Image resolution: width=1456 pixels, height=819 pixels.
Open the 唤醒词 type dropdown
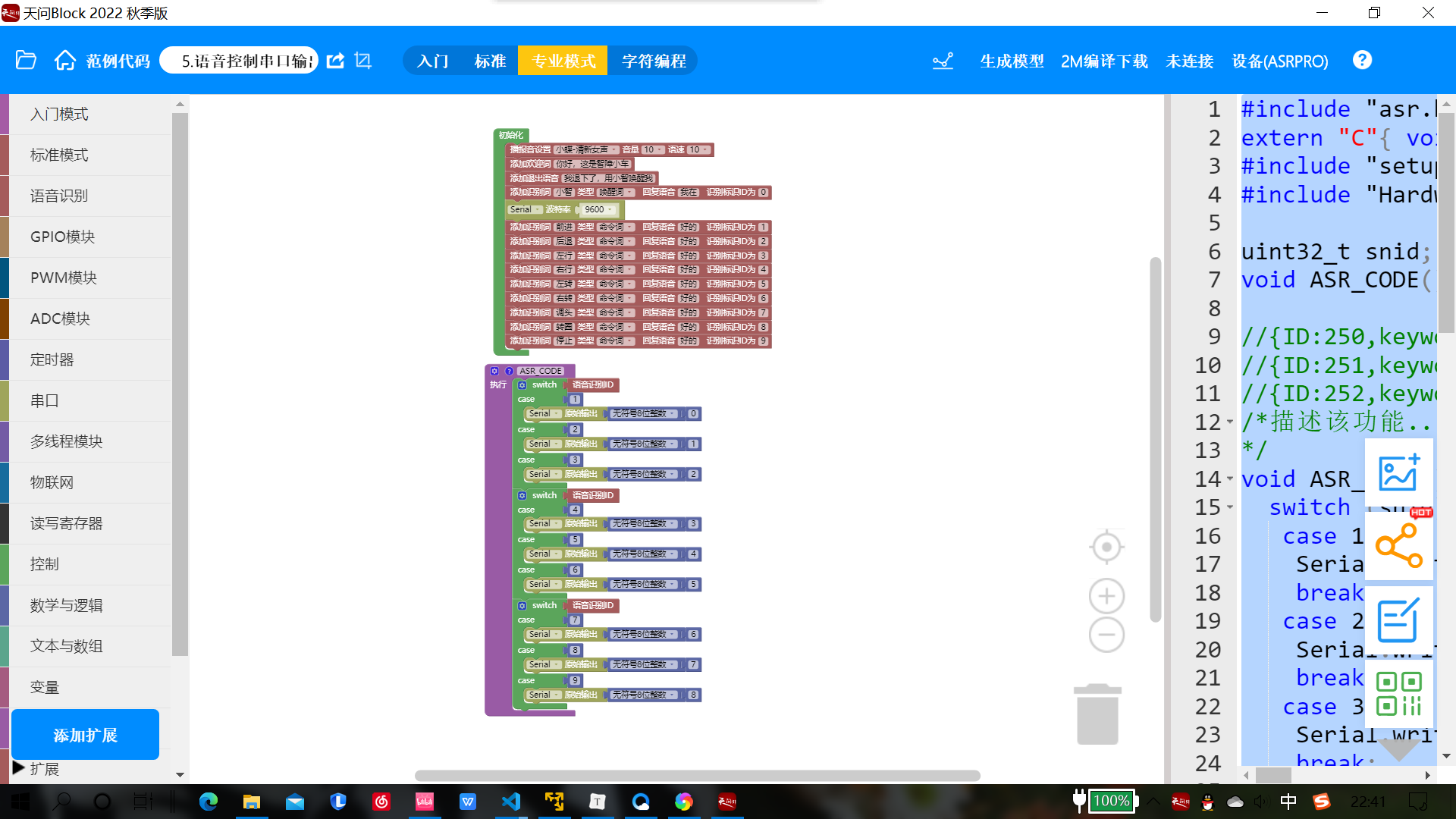(616, 193)
